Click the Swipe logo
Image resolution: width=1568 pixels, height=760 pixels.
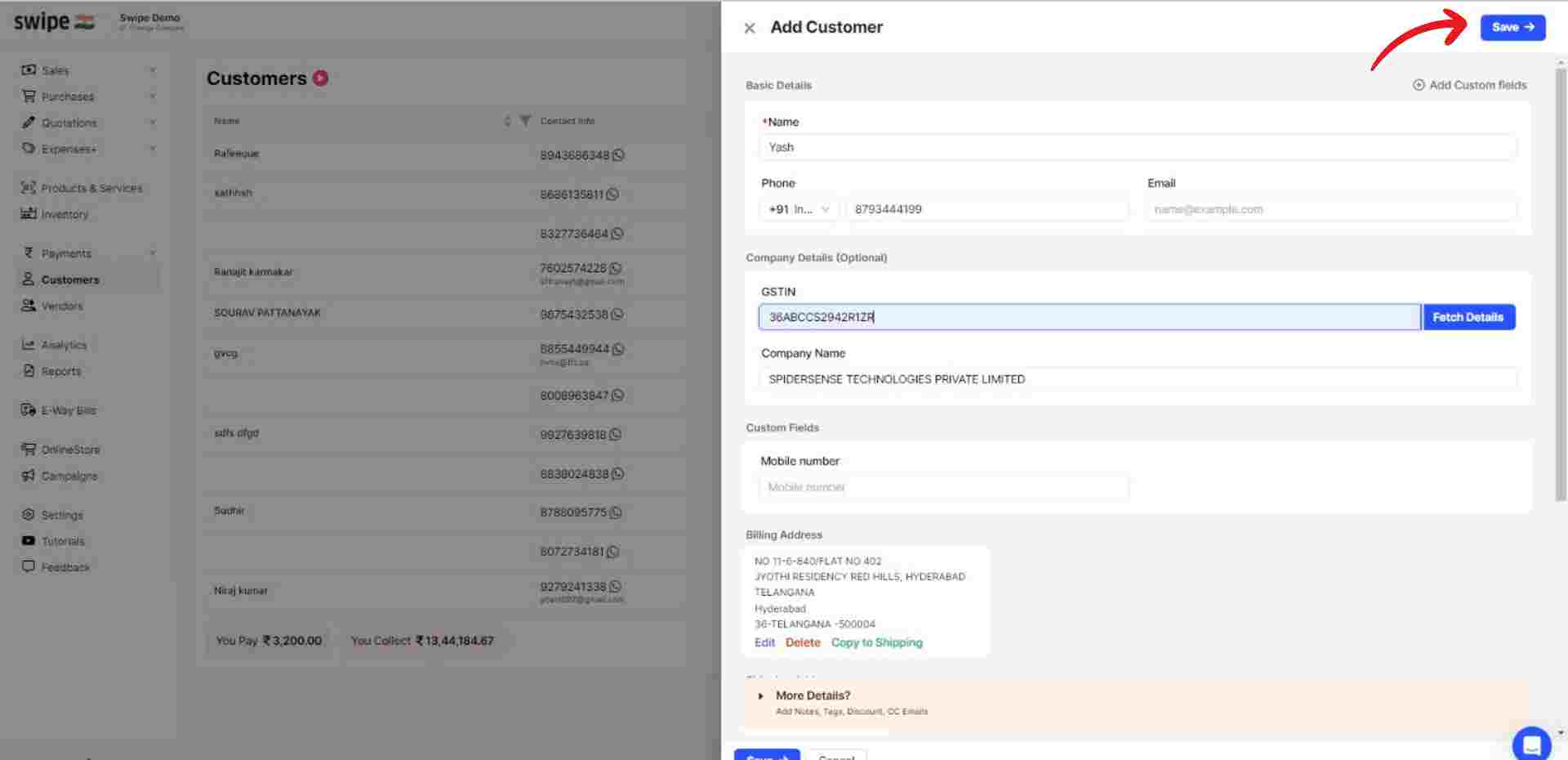54,22
